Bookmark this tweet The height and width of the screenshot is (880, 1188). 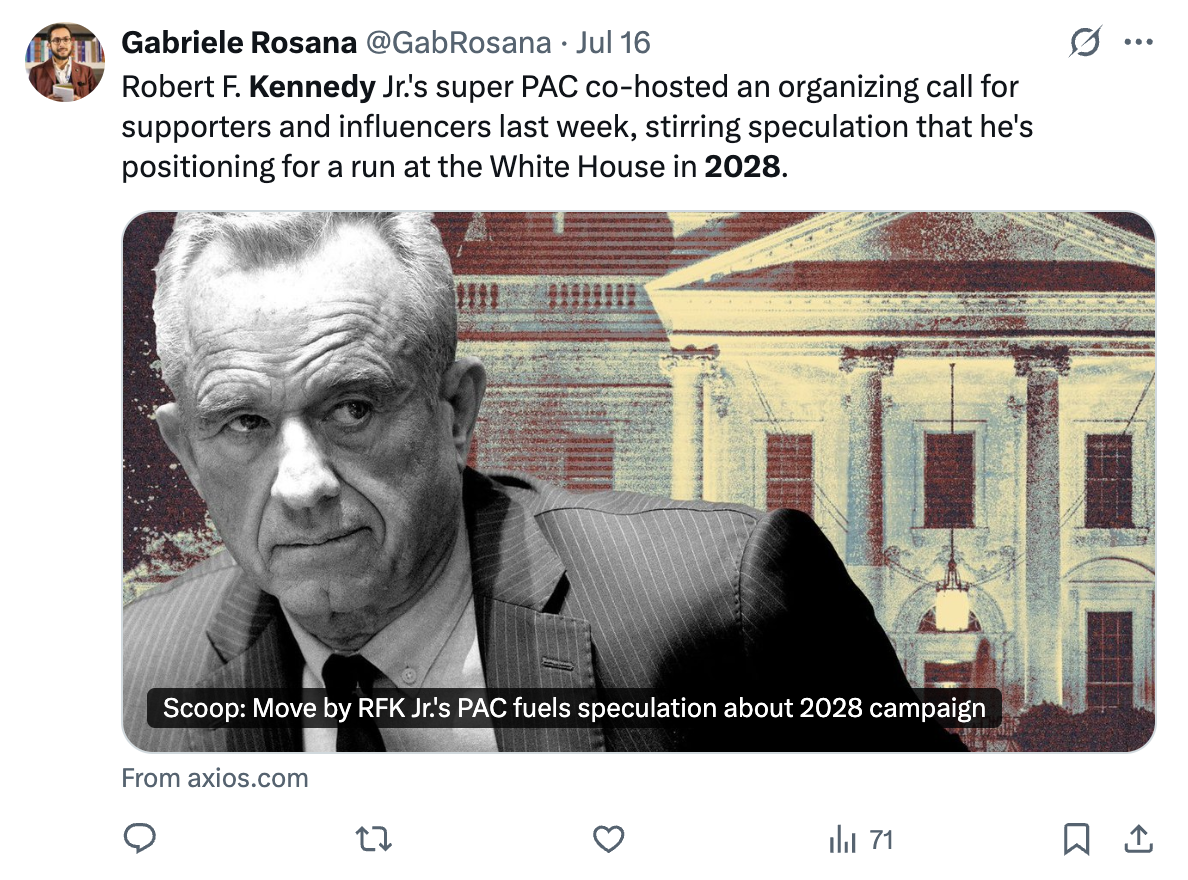[x=1076, y=839]
